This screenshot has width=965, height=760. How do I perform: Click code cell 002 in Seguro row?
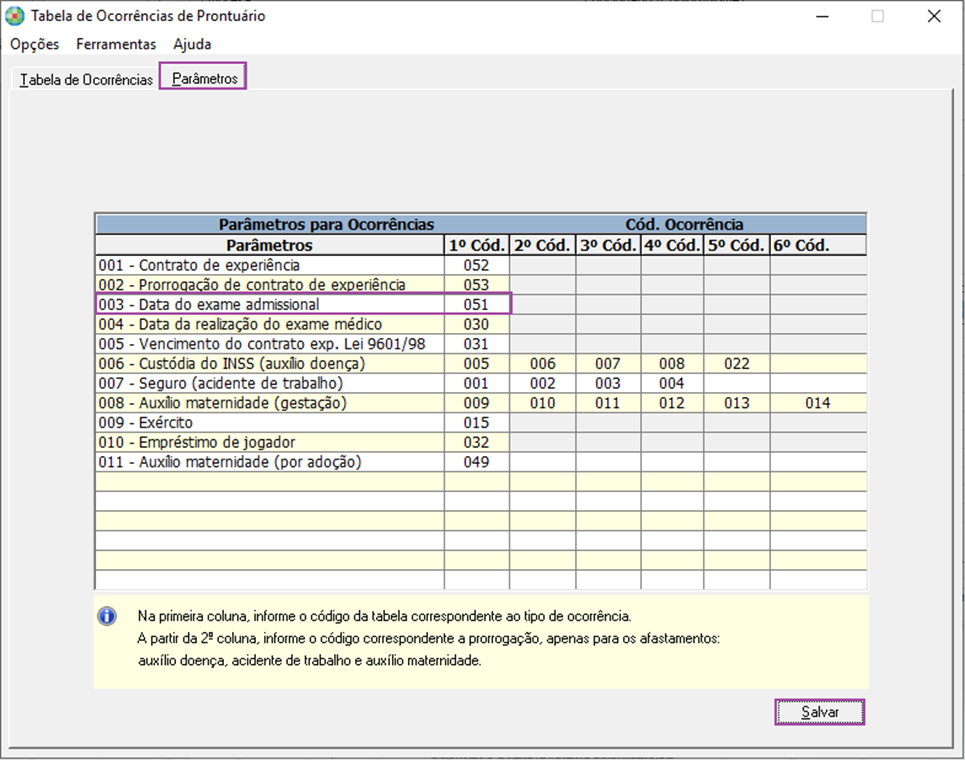click(x=543, y=383)
